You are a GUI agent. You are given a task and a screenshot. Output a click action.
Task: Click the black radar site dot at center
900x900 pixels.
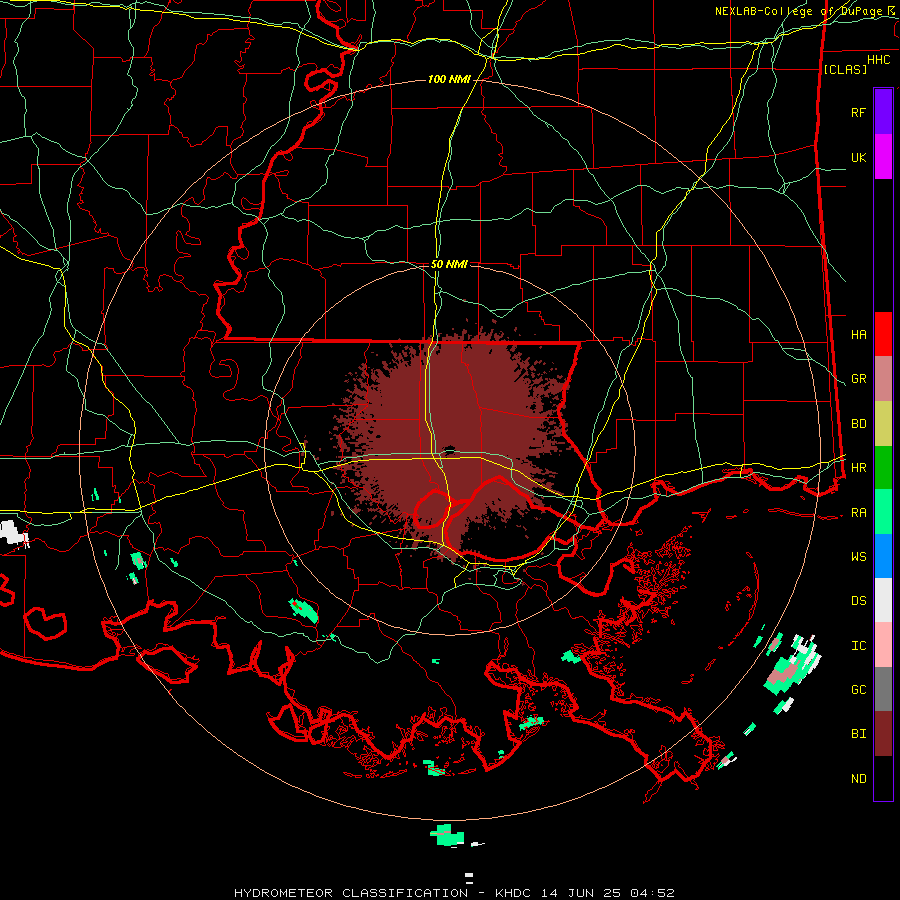(x=448, y=450)
